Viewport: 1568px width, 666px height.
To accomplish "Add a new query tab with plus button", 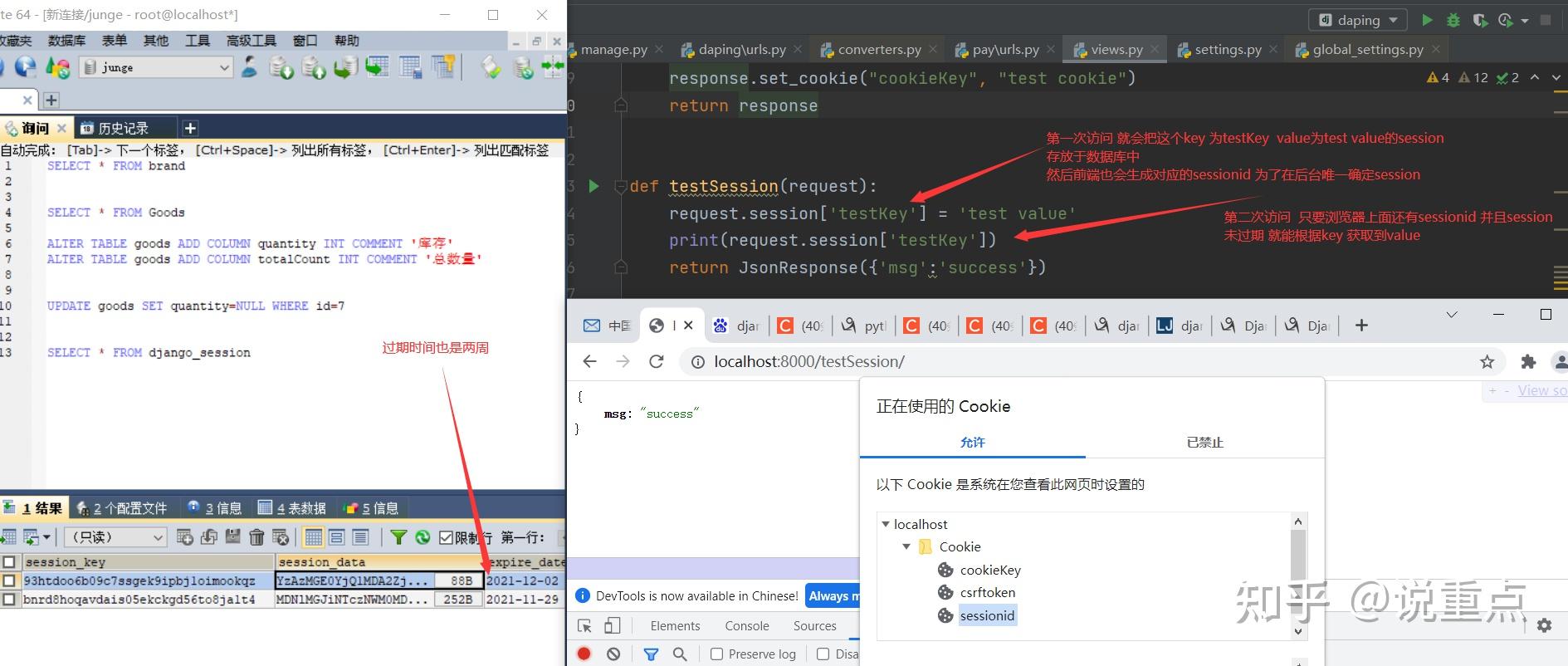I will 190,128.
